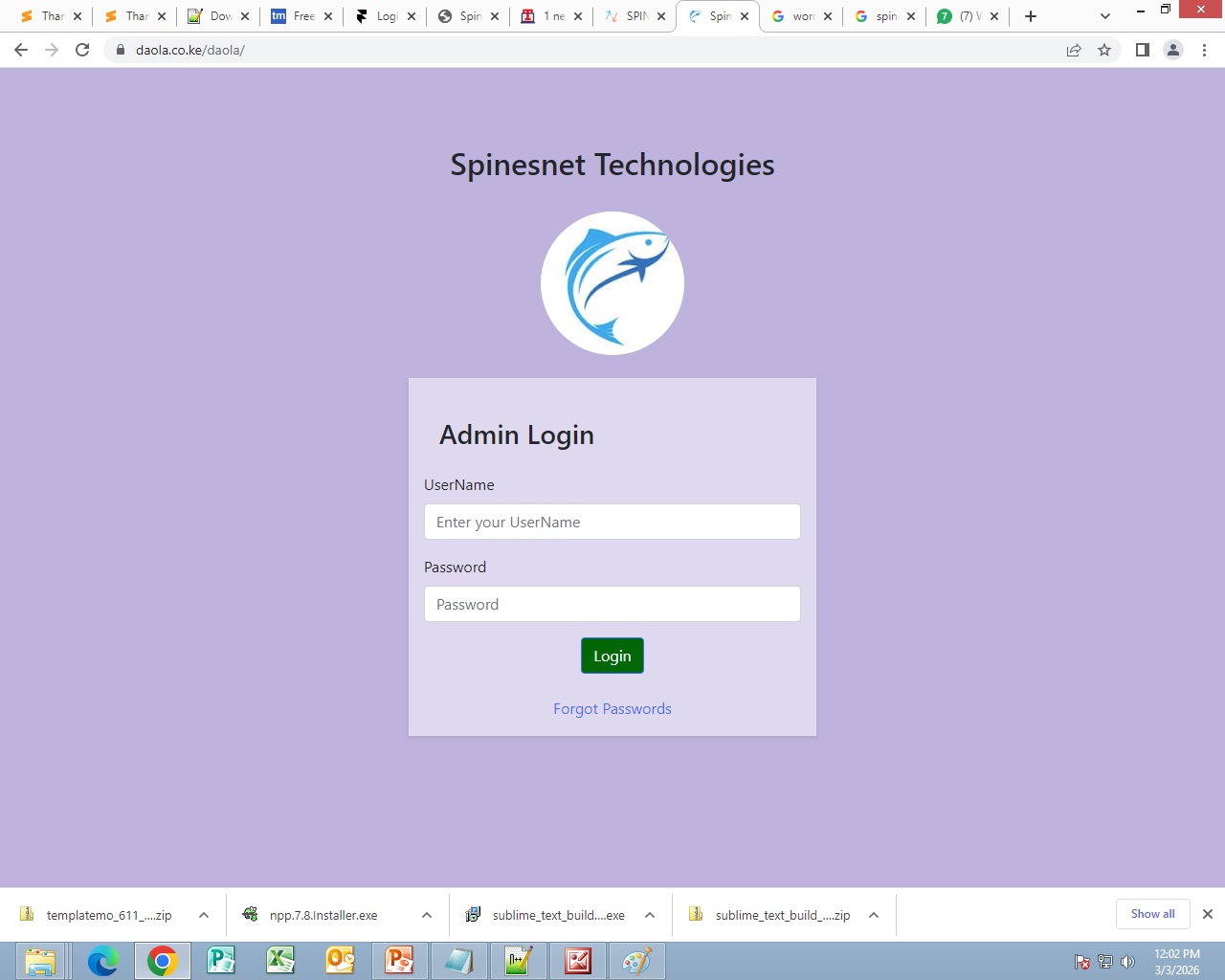The image size is (1225, 980).
Task: Focus the Enter your UserName field
Action: click(x=612, y=522)
